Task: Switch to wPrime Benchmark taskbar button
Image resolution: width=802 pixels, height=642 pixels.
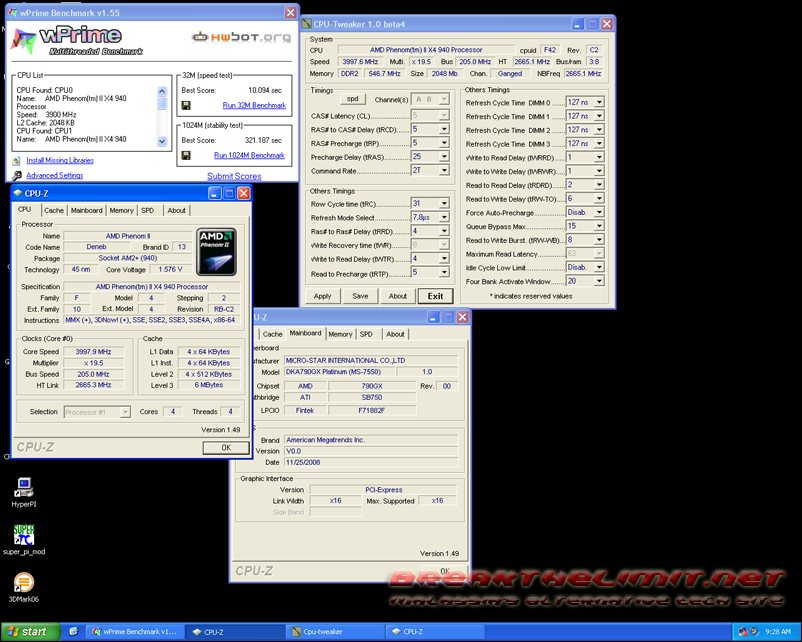Action: click(x=134, y=632)
